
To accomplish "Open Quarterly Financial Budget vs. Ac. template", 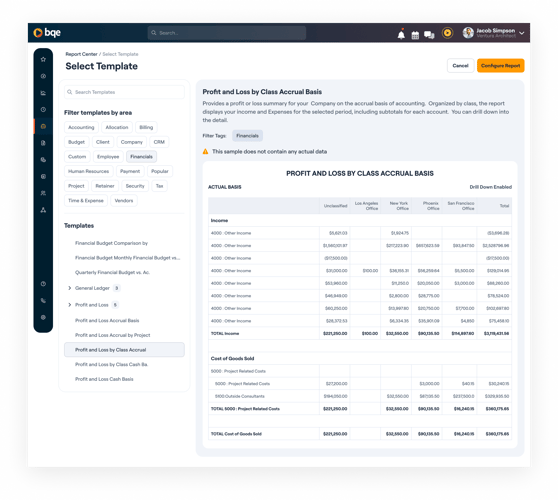I will click(112, 272).
